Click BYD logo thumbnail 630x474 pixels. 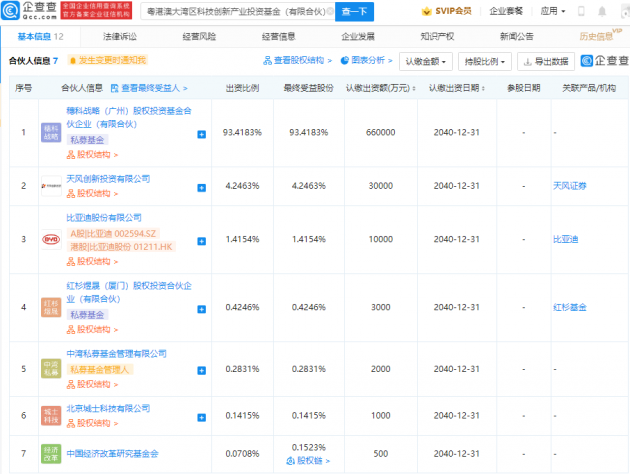(x=51, y=239)
